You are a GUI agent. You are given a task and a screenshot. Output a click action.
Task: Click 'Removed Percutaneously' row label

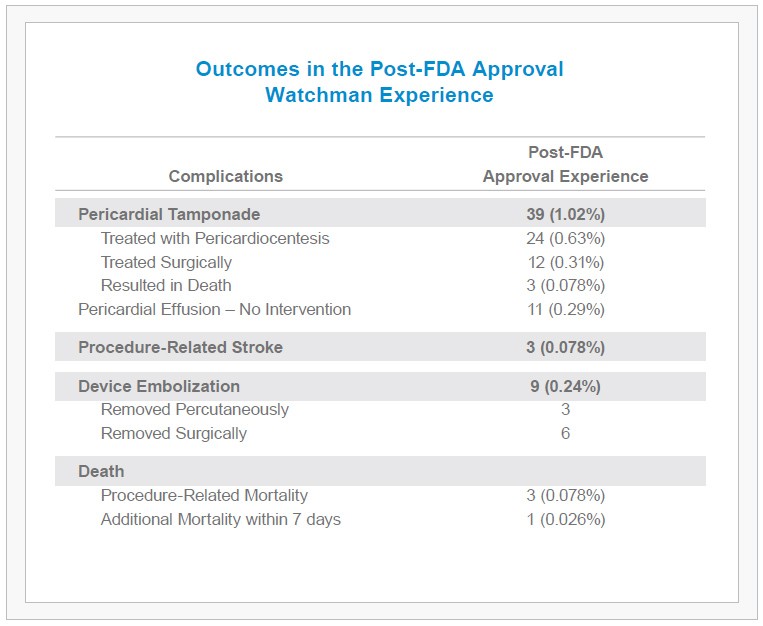[194, 409]
